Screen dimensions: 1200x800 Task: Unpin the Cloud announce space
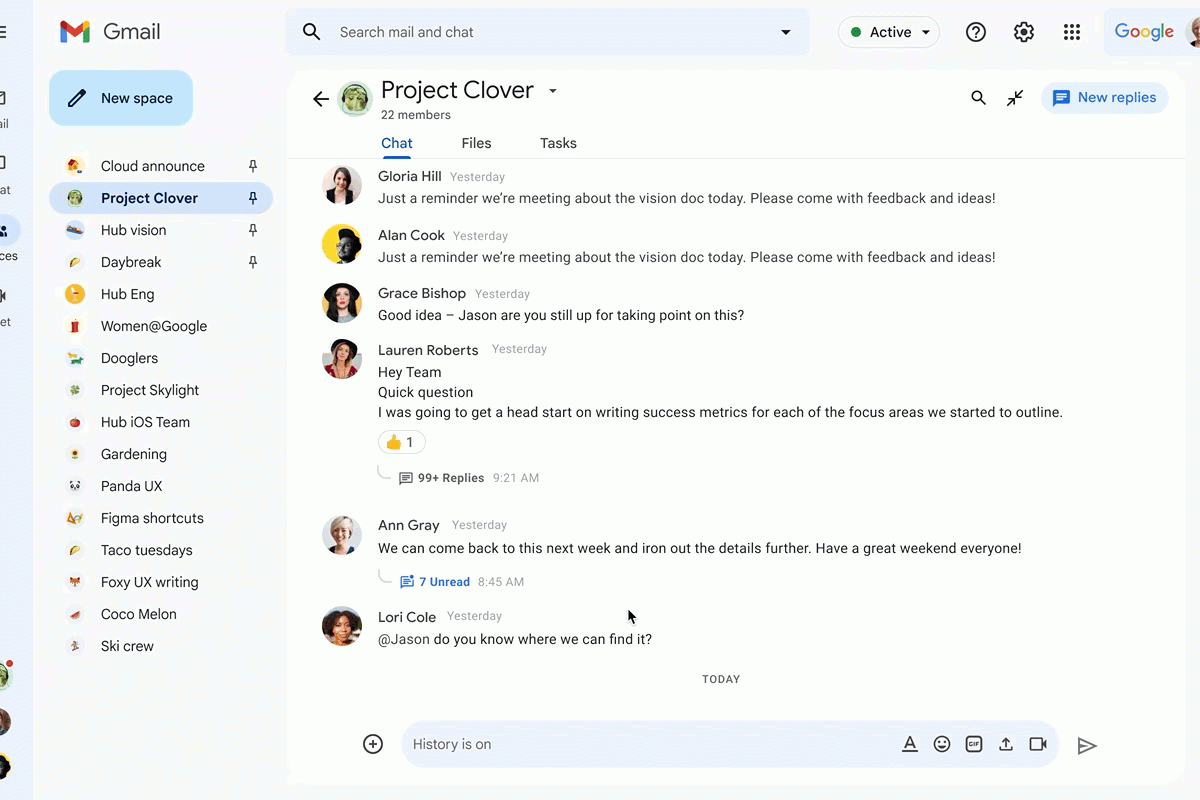253,166
